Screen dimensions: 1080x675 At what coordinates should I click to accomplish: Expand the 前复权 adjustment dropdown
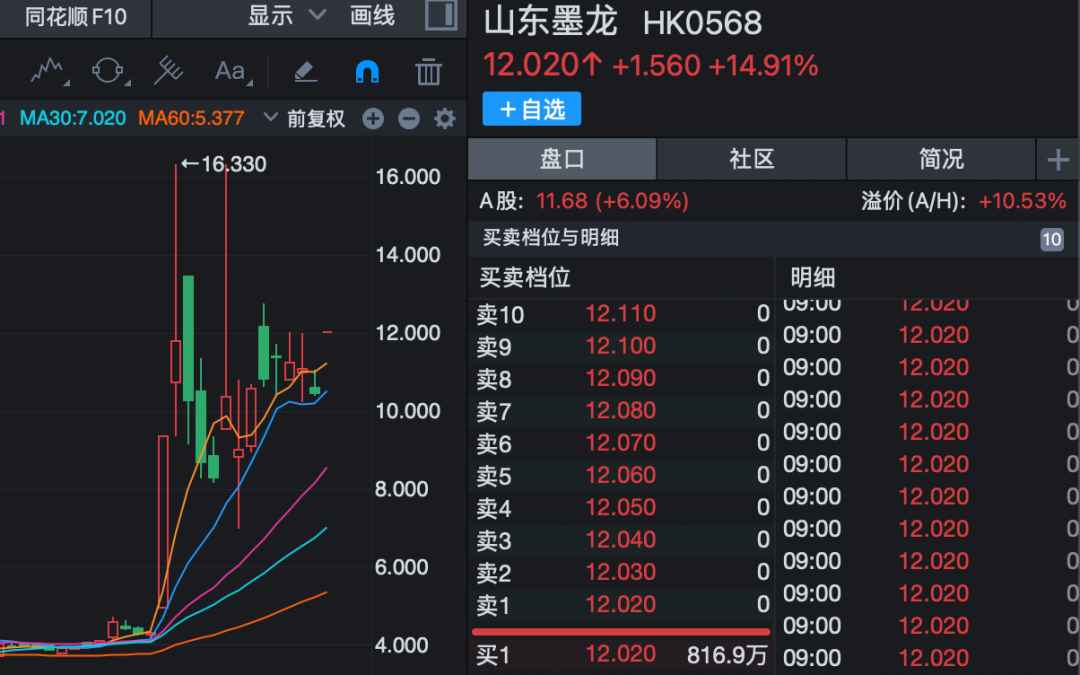point(305,119)
